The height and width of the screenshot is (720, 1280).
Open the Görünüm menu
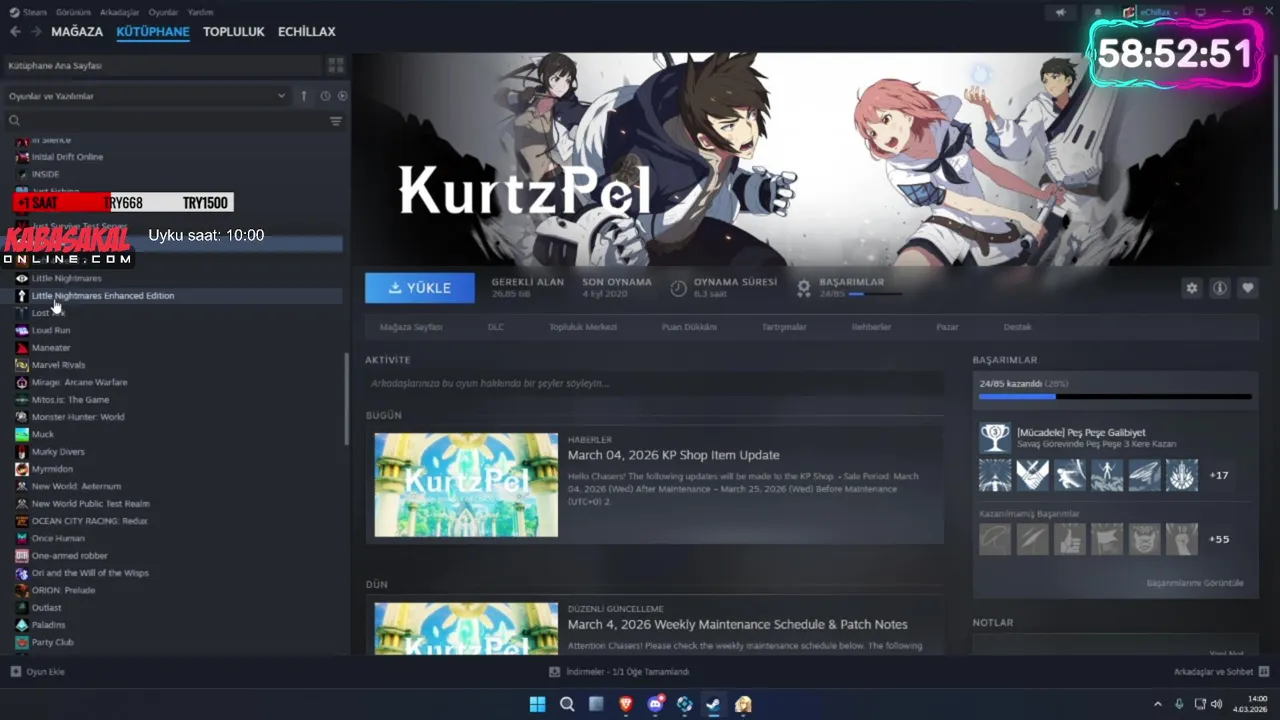(74, 12)
